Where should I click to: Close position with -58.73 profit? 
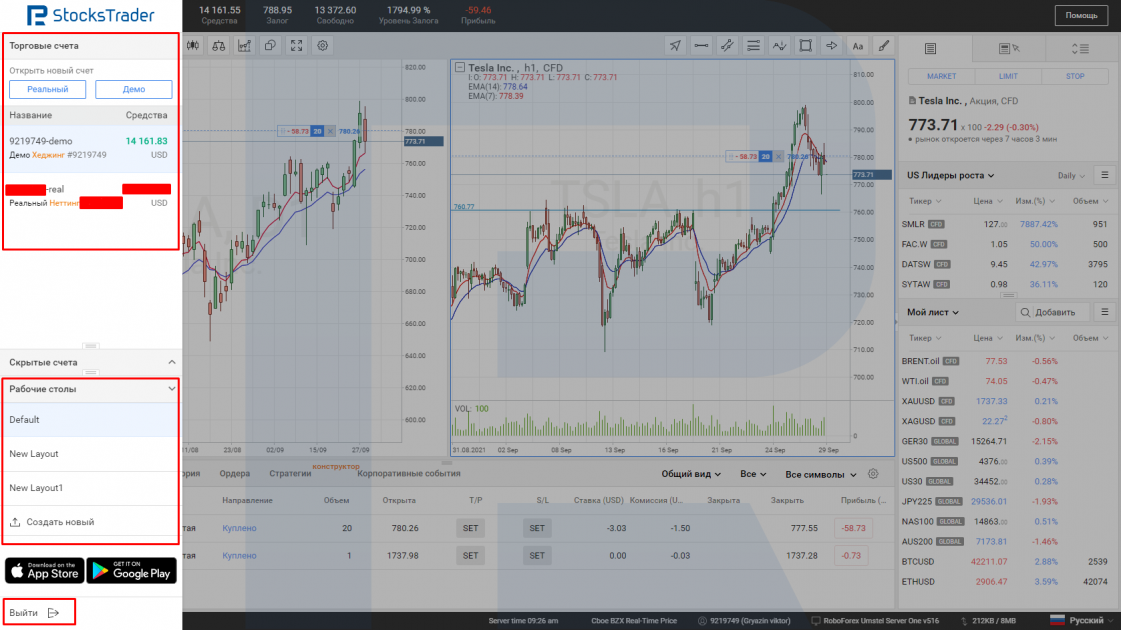point(853,528)
